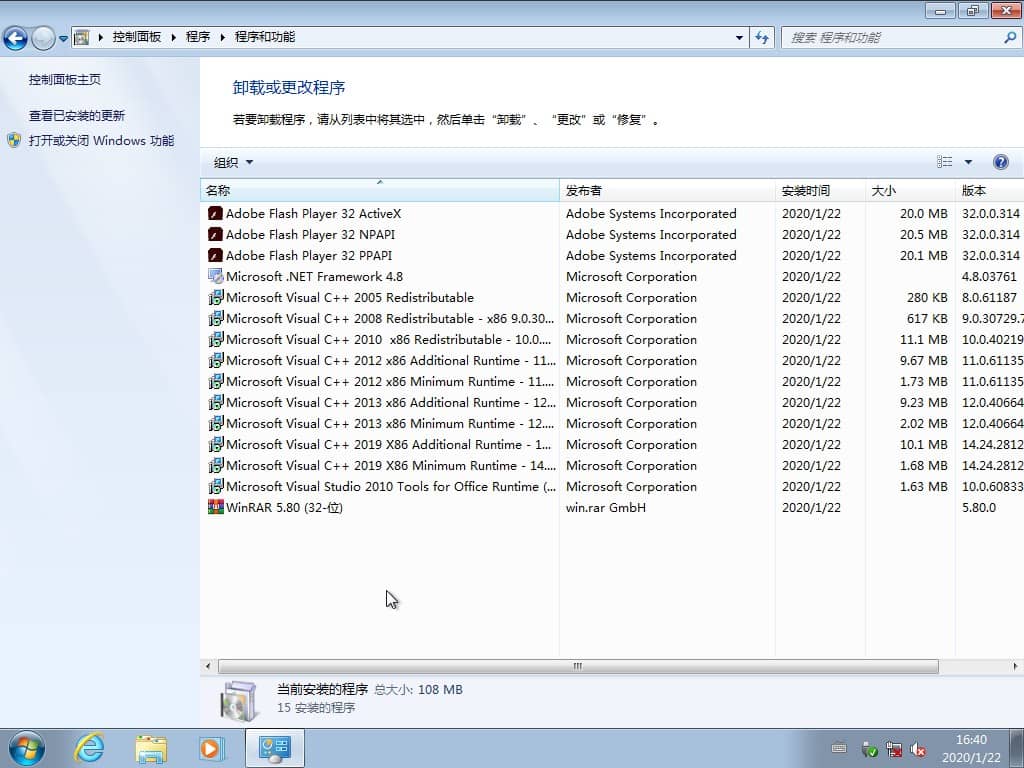This screenshot has height=768, width=1024.
Task: Open 打开或关闭 Windows 功能 link
Action: 101,140
